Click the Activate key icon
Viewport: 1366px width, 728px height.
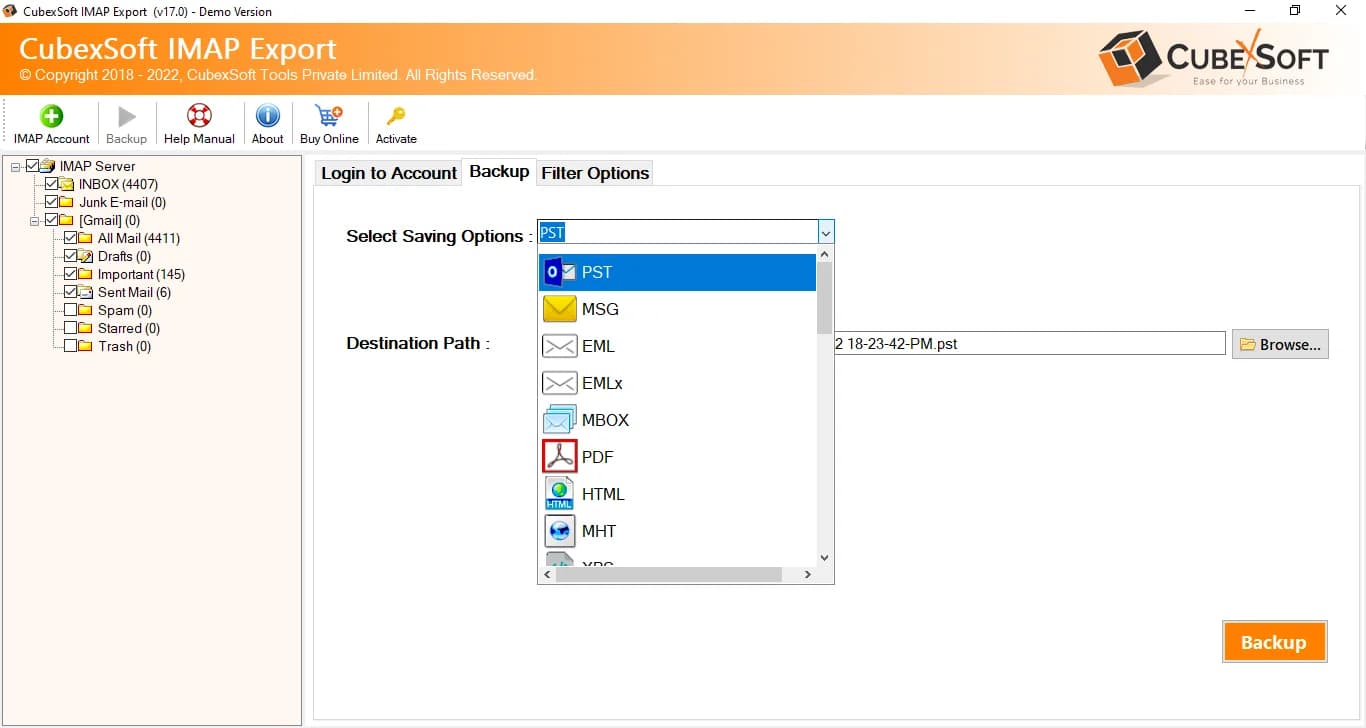click(396, 116)
